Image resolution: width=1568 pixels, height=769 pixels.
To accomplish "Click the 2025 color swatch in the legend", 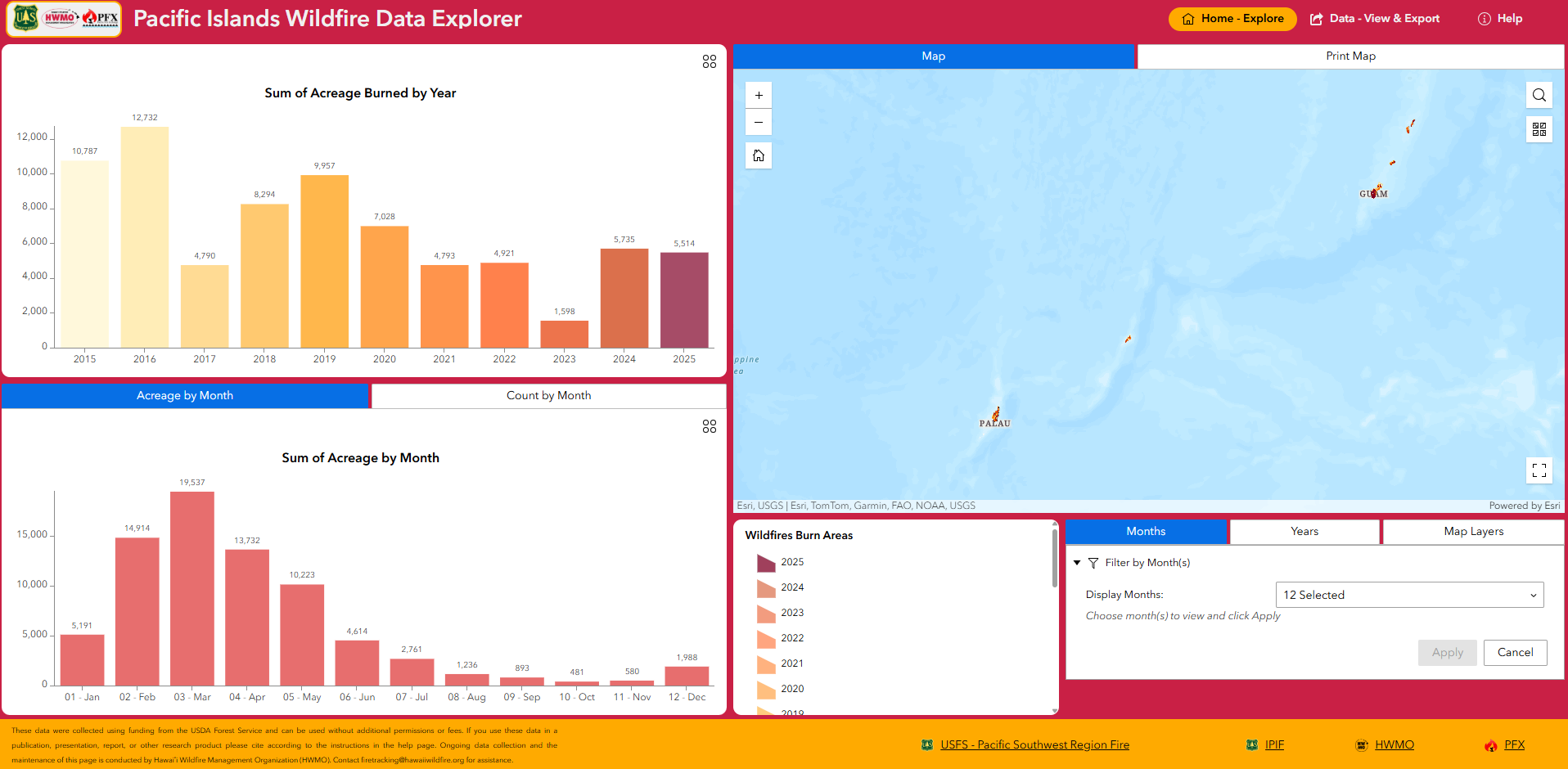I will (x=766, y=562).
